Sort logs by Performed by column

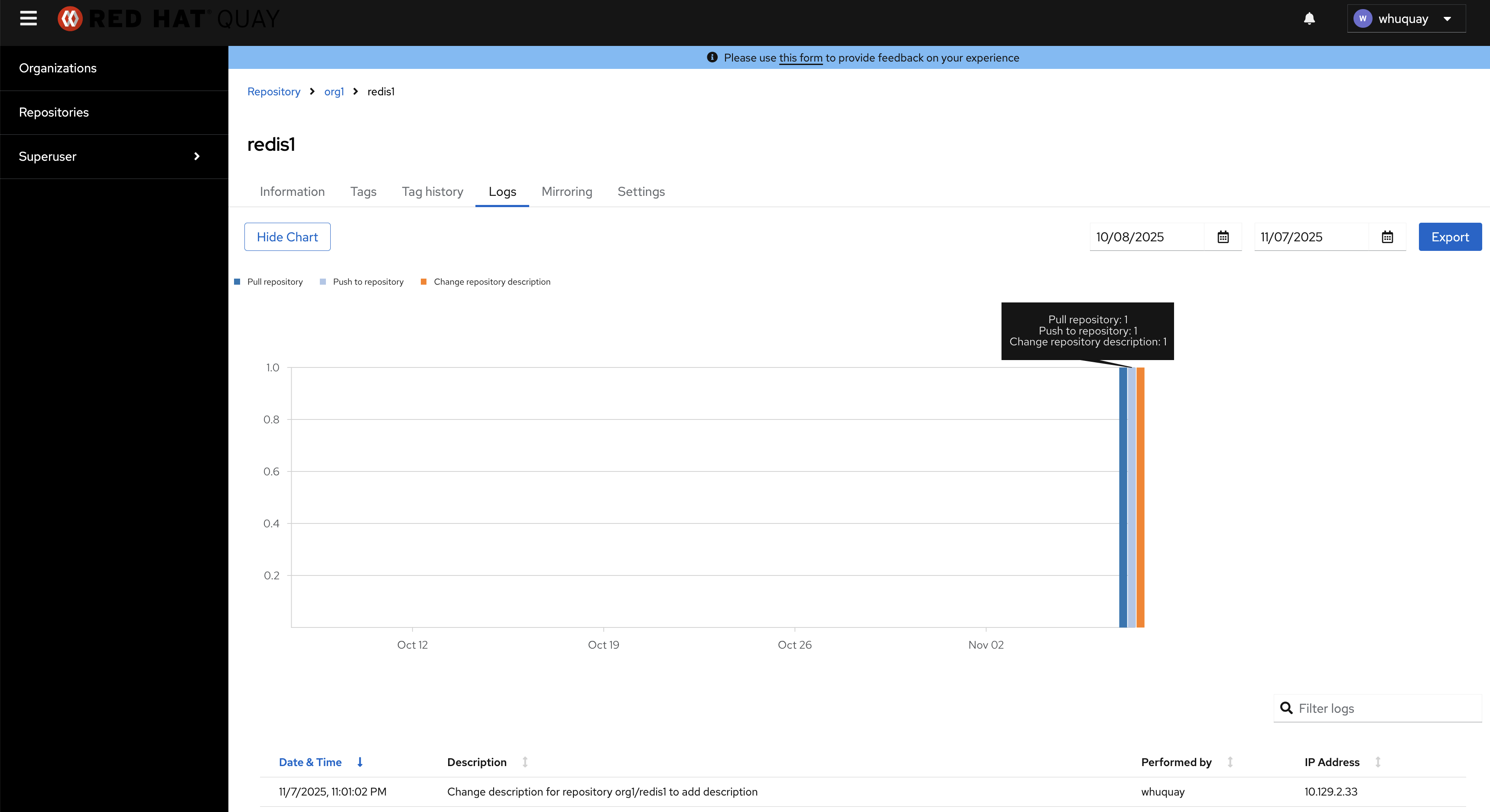[x=1230, y=762]
